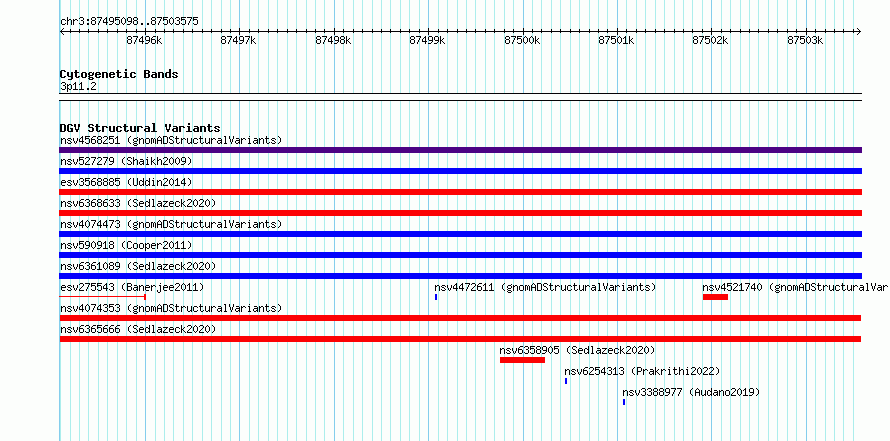The width and height of the screenshot is (890, 441).
Task: Click the short red nsv4521740 bar
Action: pyautogui.click(x=715, y=297)
